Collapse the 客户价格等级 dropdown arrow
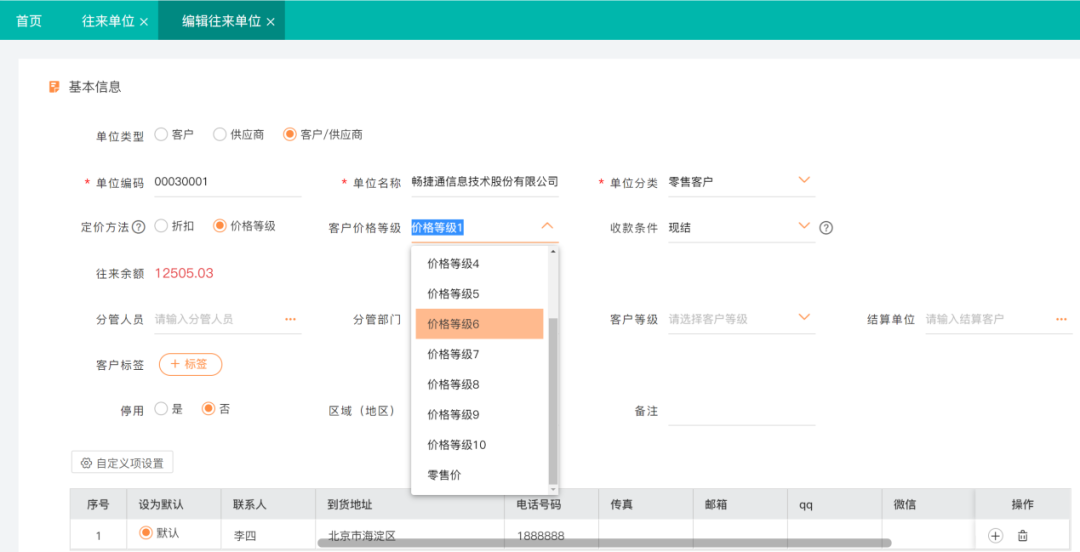This screenshot has width=1080, height=552. coord(547,226)
